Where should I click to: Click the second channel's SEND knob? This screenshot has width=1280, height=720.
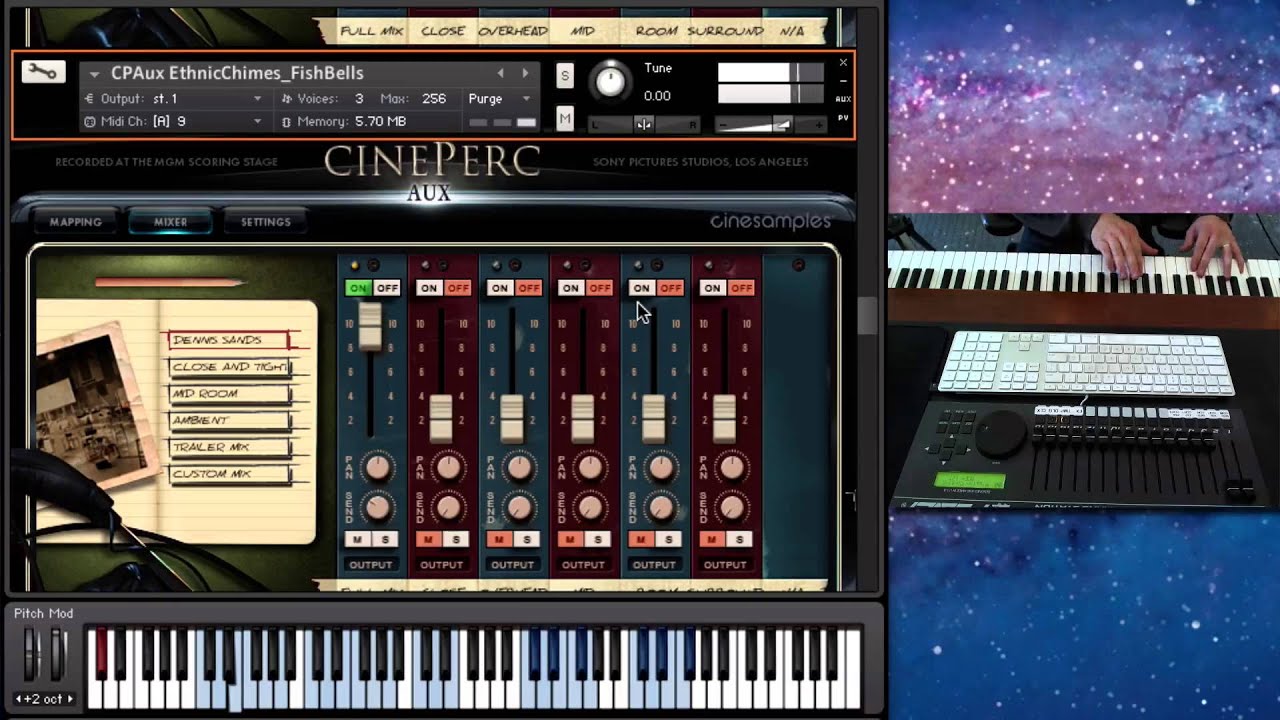[x=448, y=508]
